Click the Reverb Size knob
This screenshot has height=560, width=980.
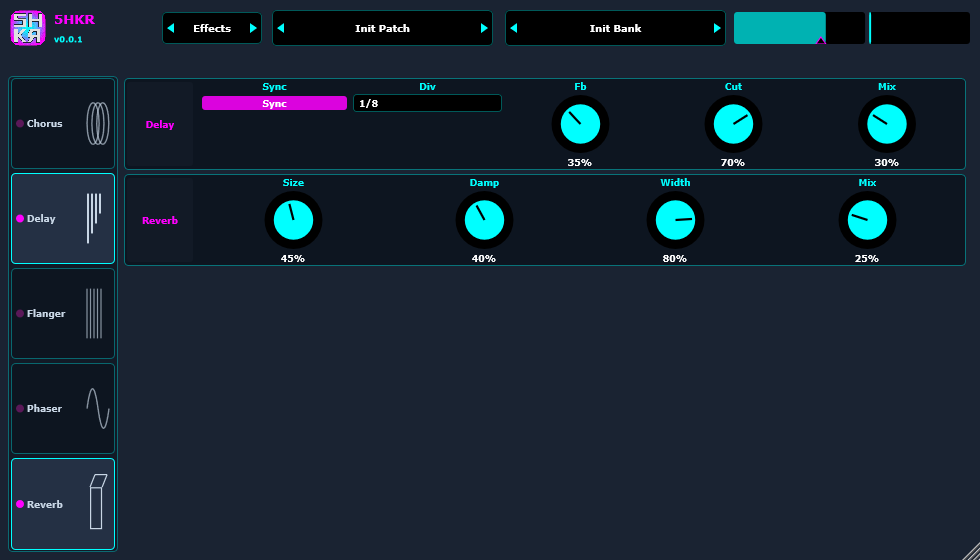point(293,221)
